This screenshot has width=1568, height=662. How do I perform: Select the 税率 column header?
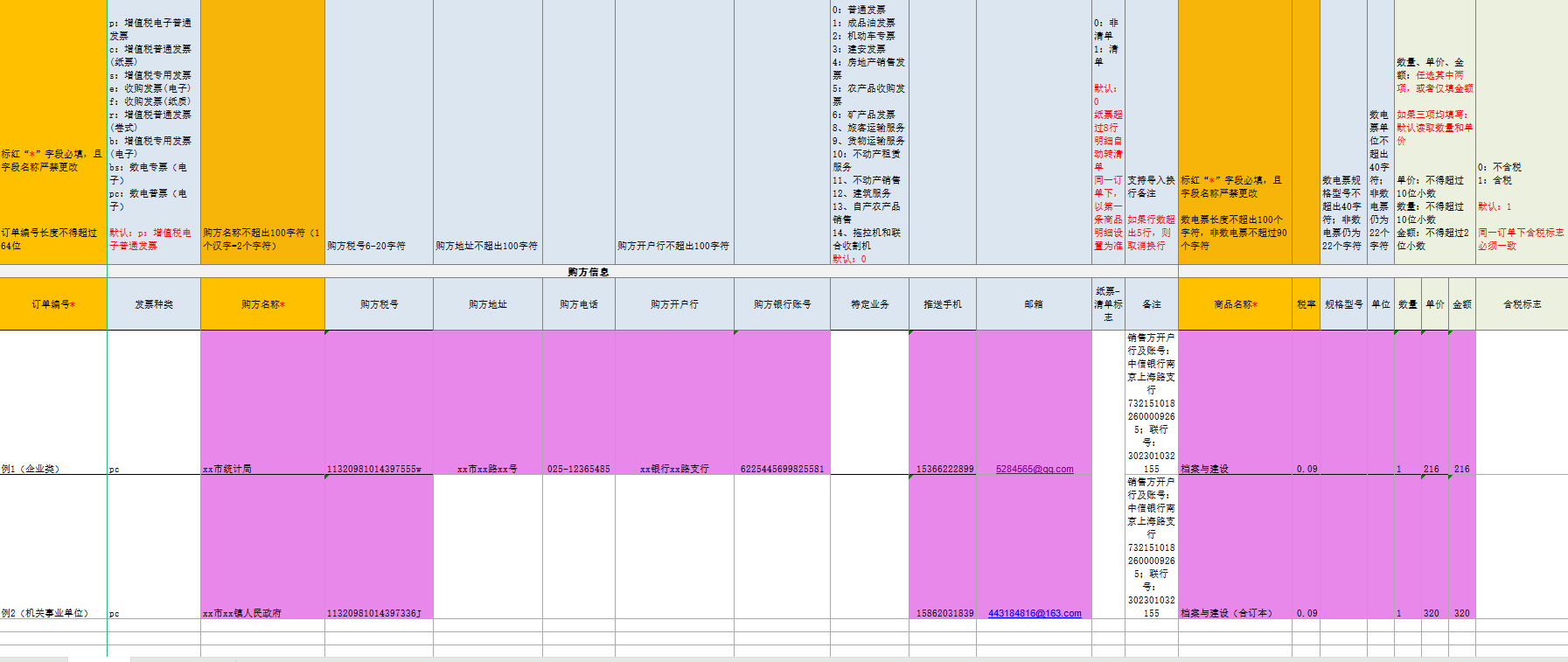[1306, 304]
